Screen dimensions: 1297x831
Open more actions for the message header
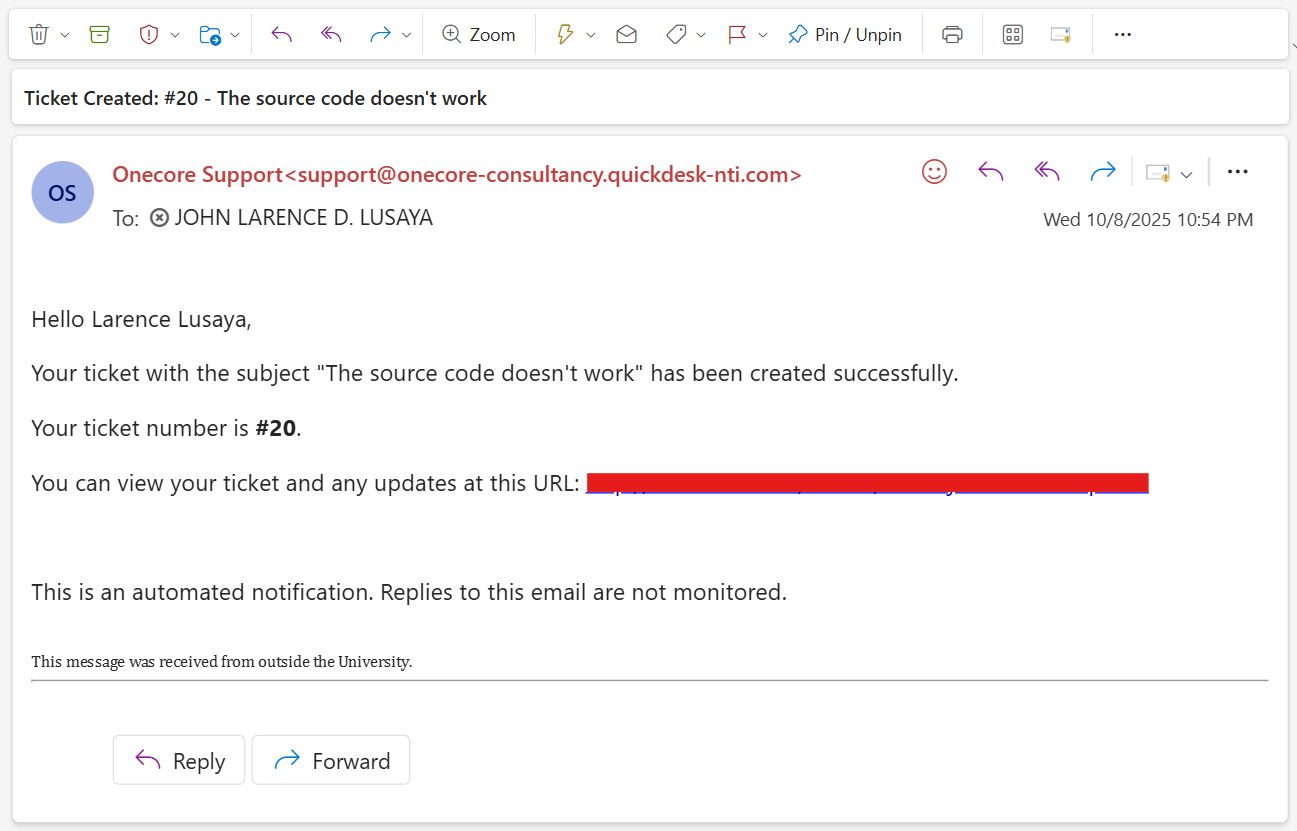click(1237, 170)
